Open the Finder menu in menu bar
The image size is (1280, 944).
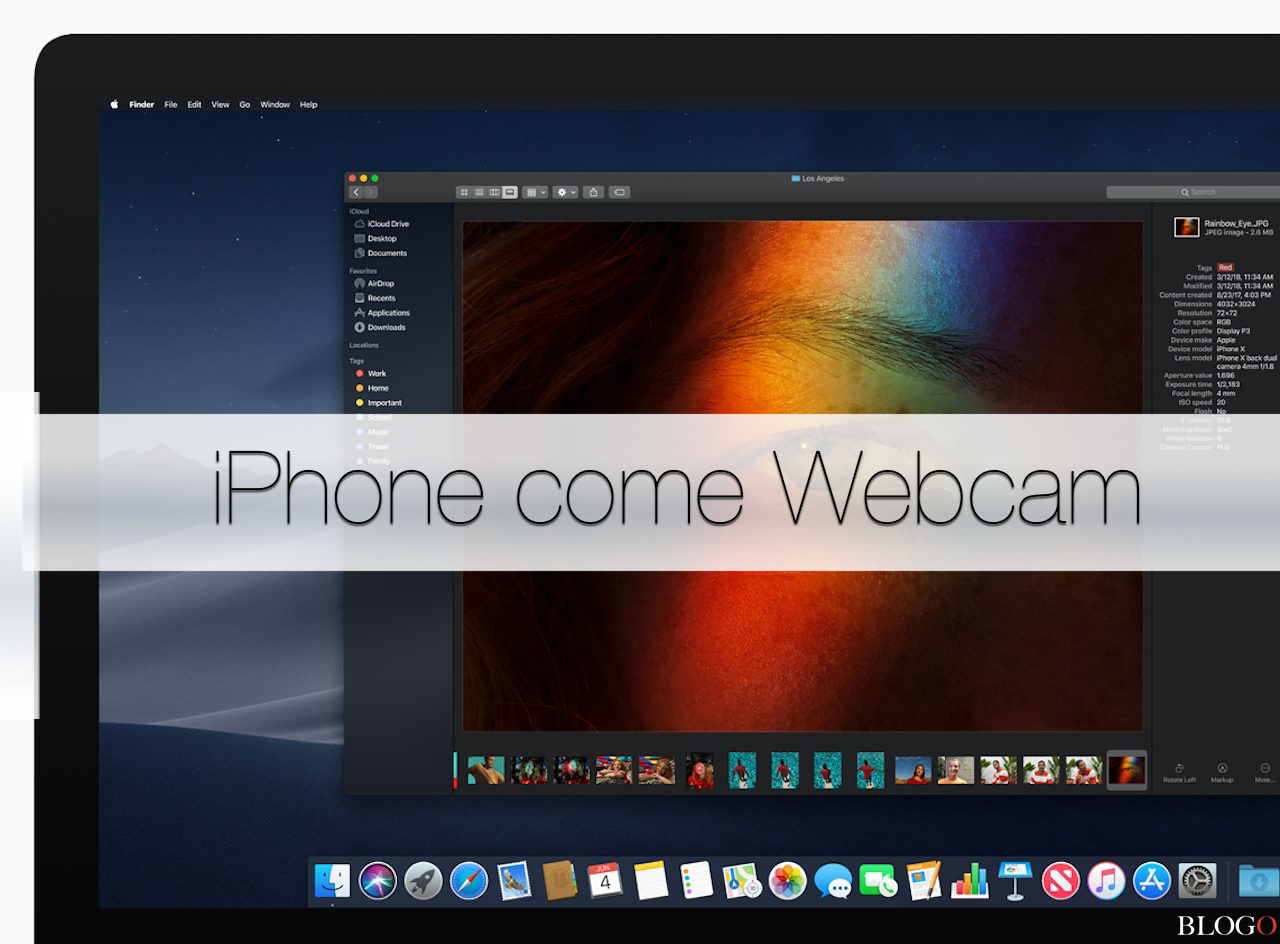(x=142, y=104)
